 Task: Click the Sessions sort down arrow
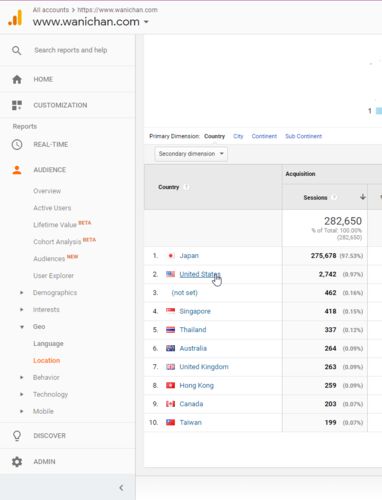363,197
